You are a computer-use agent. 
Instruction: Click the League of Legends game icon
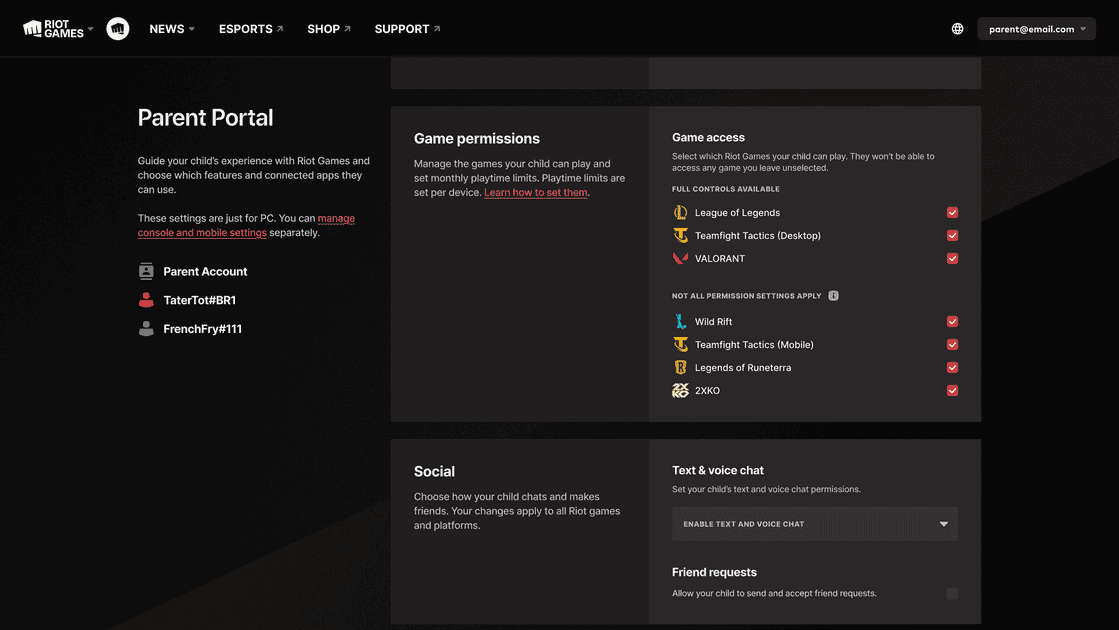pos(680,213)
